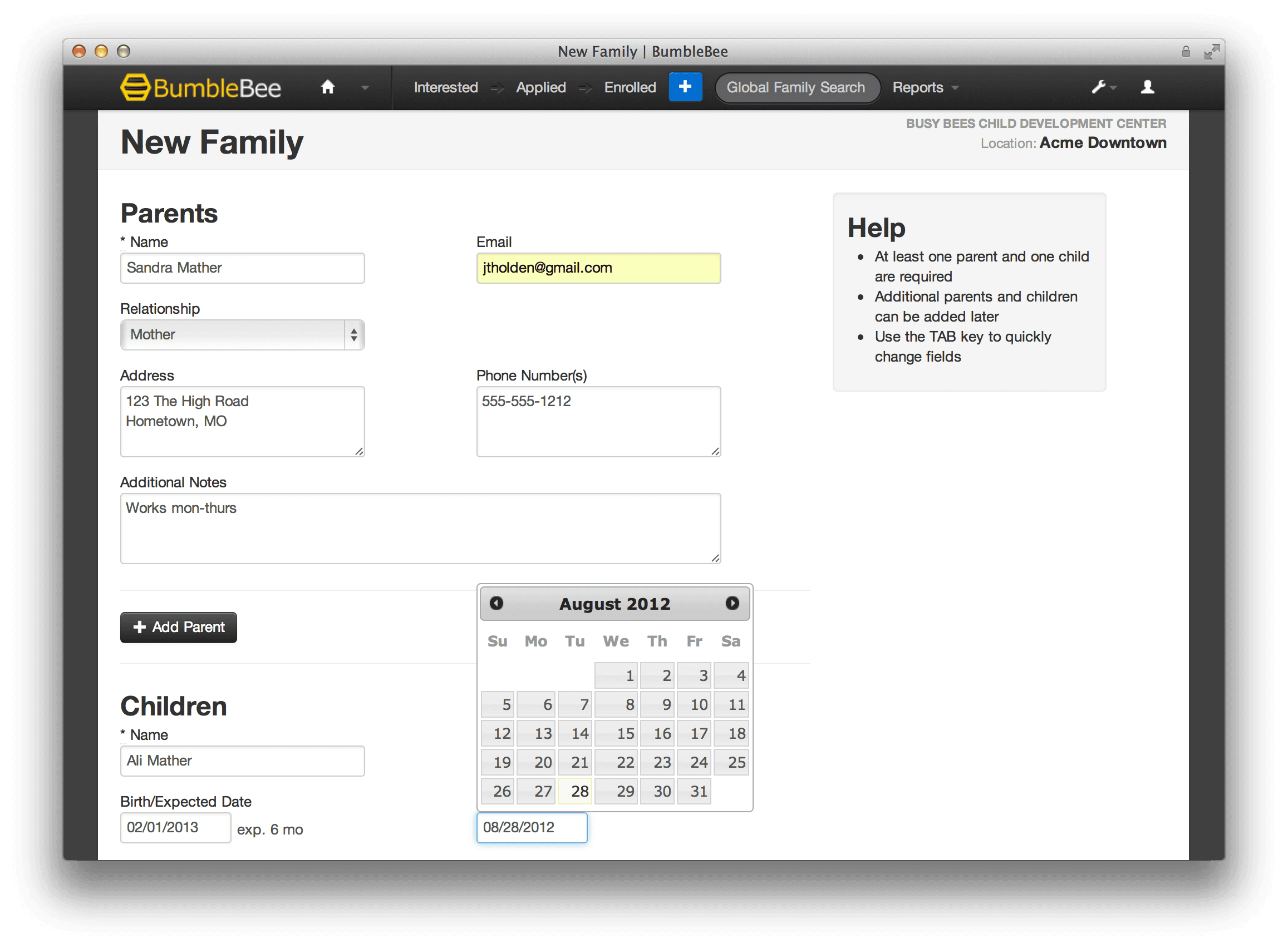Click the BumbleBee logo
The width and height of the screenshot is (1288, 948).
pyautogui.click(x=201, y=88)
